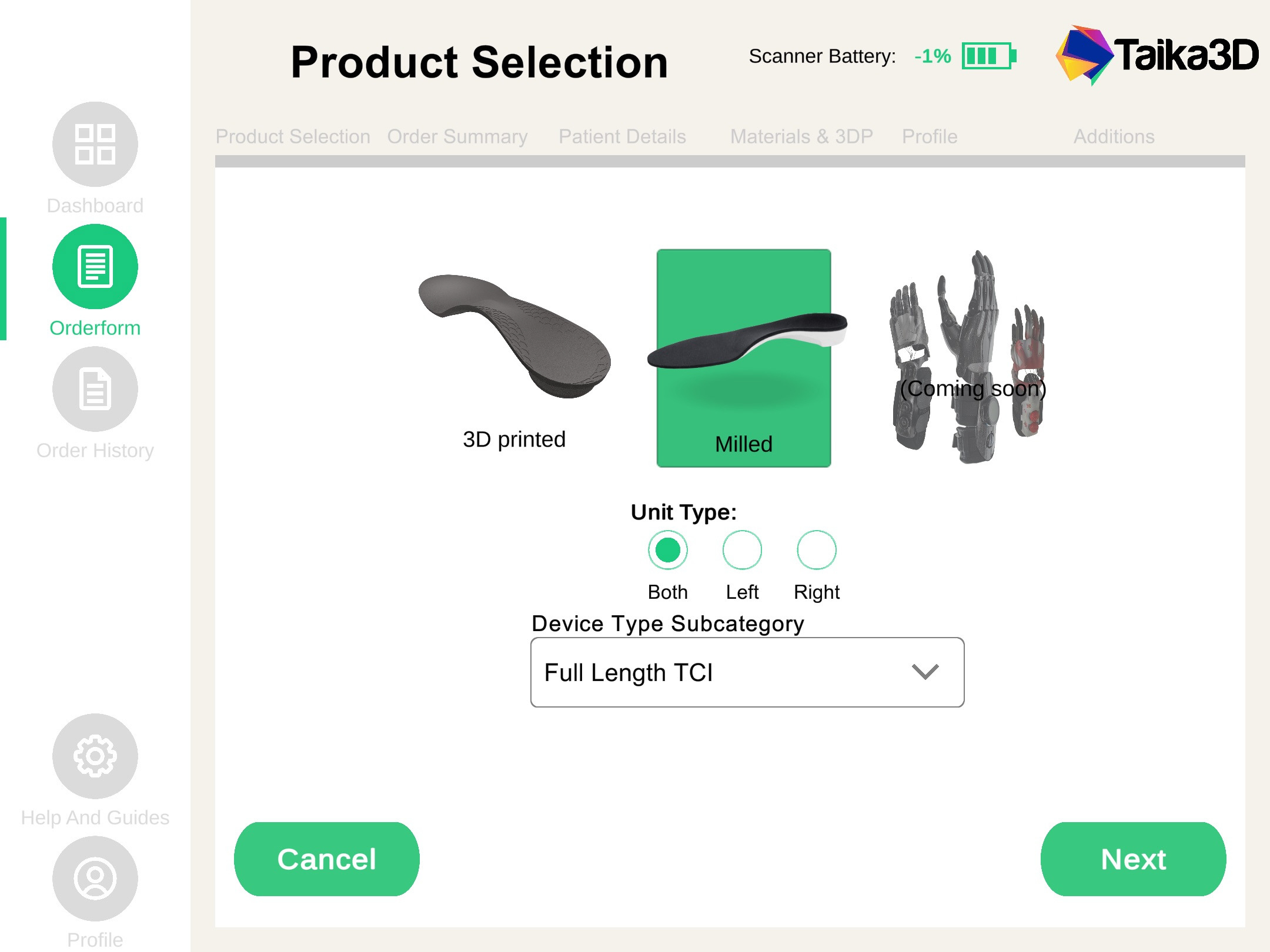Switch to the Patient Details tab
Screen dimensions: 1270x952
[x=622, y=136]
